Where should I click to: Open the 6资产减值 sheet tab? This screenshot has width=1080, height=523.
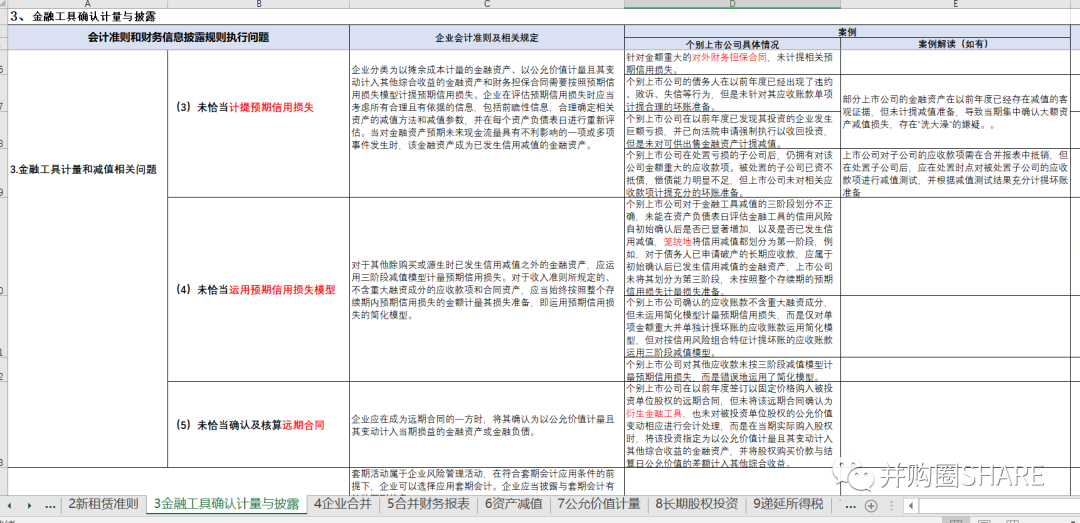tap(513, 504)
